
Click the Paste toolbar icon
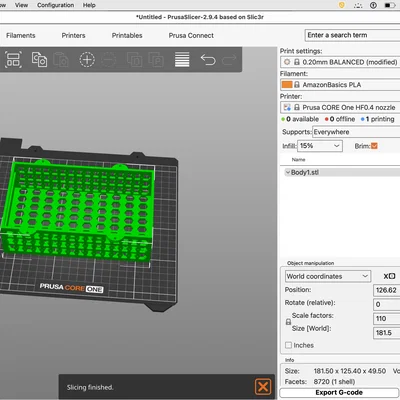pos(61,60)
